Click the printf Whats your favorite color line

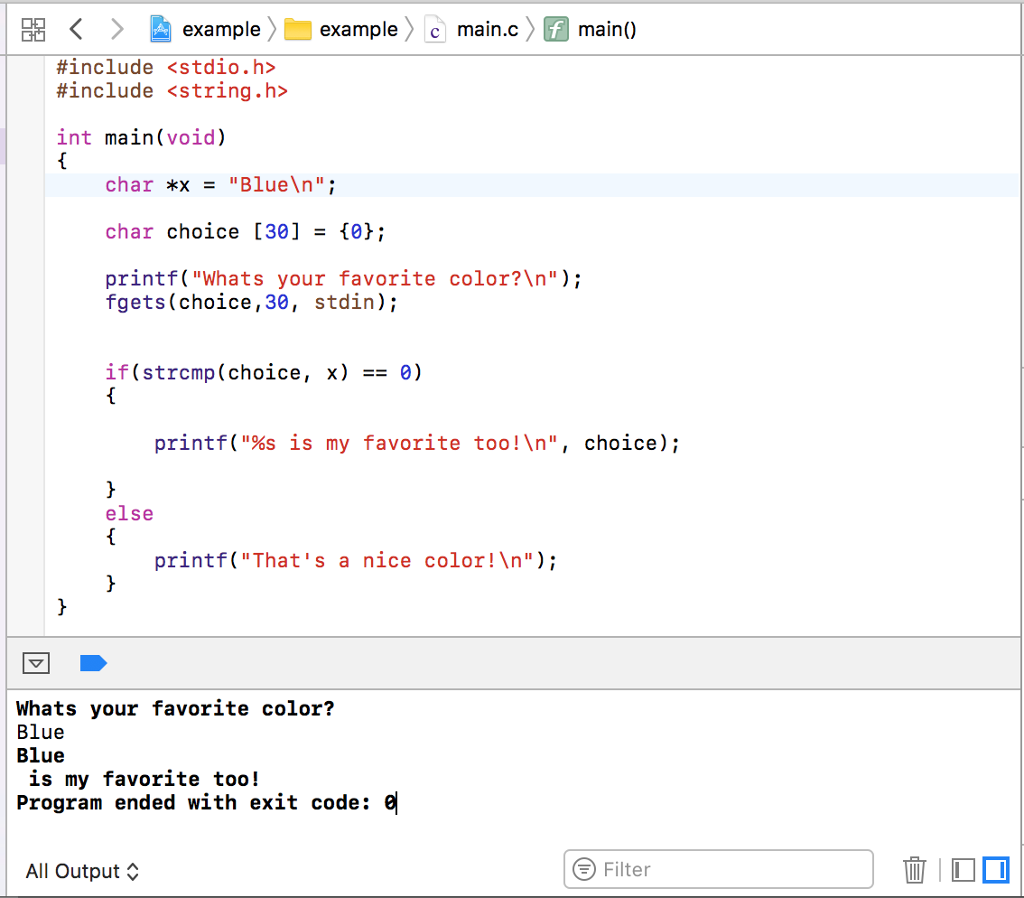click(344, 279)
